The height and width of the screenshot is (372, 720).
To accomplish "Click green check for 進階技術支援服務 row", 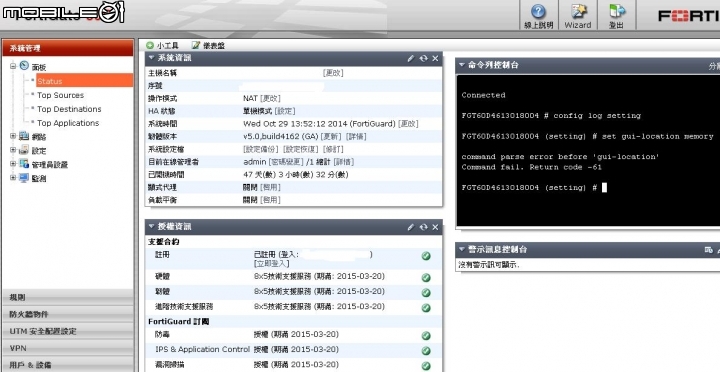I will coord(426,308).
